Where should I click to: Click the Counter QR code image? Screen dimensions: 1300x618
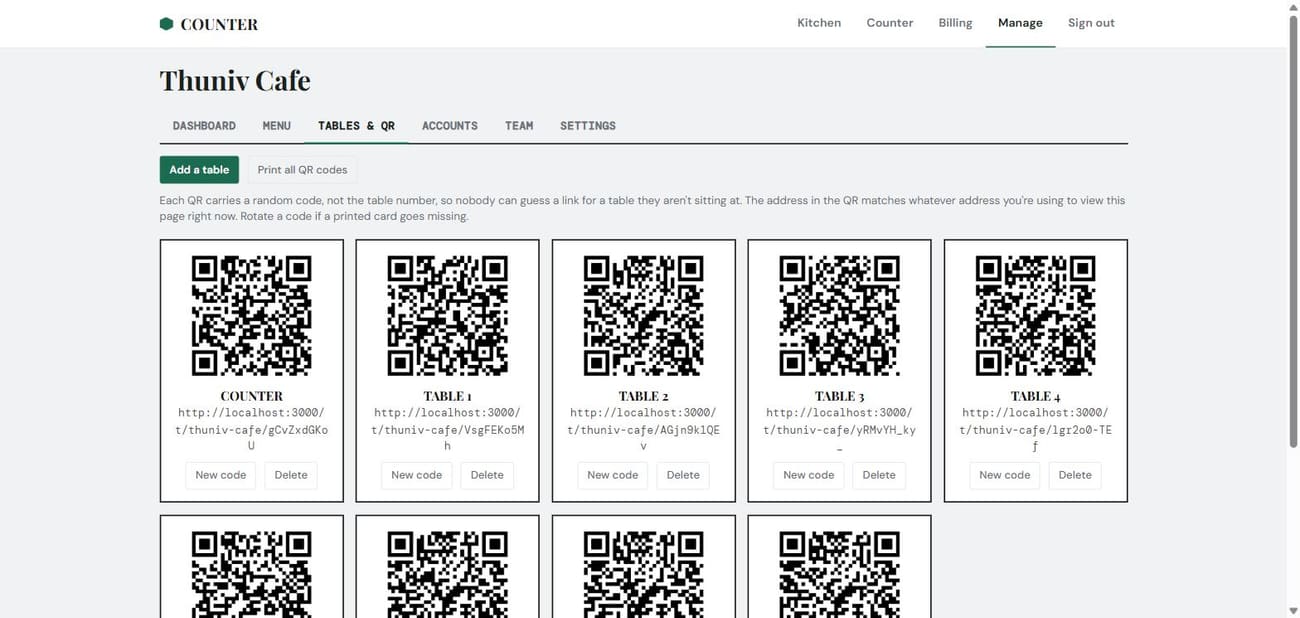pos(251,316)
